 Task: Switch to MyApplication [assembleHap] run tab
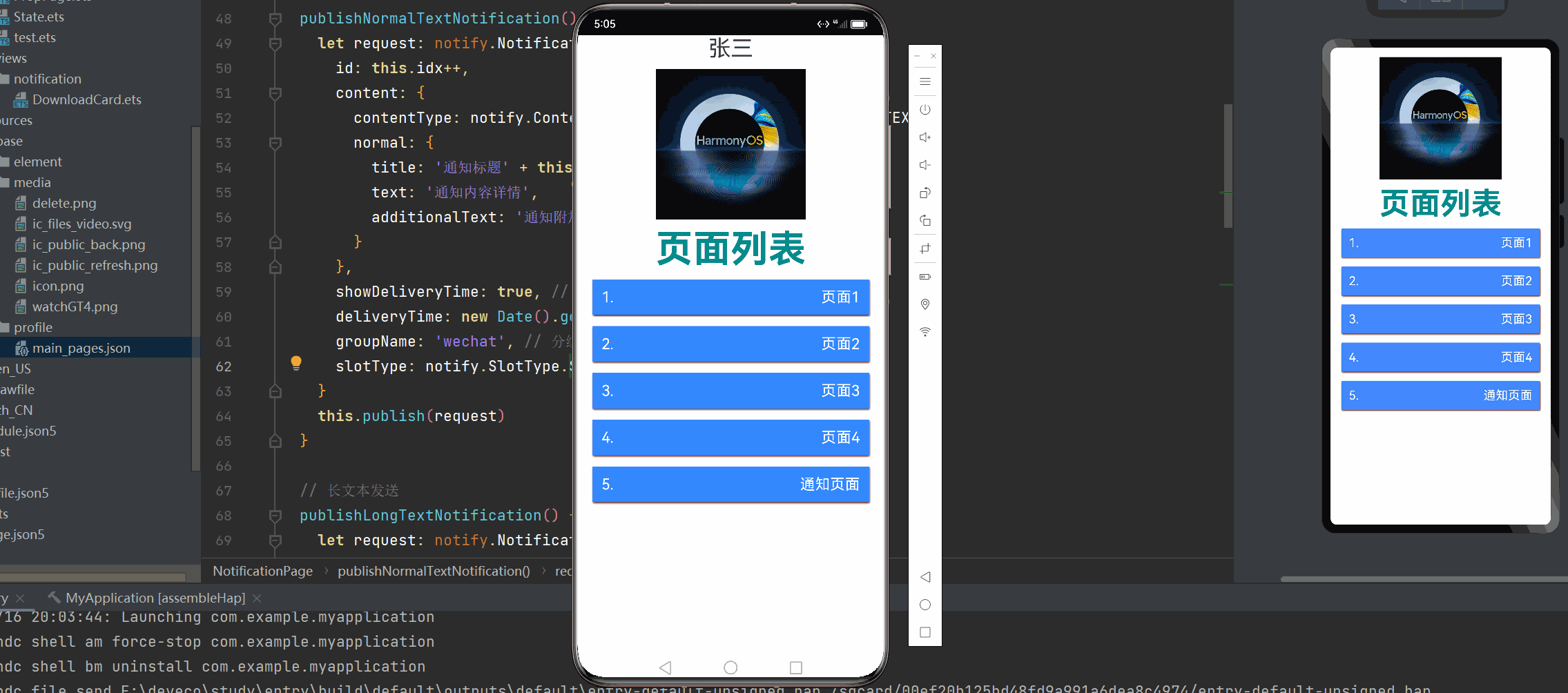coord(155,598)
